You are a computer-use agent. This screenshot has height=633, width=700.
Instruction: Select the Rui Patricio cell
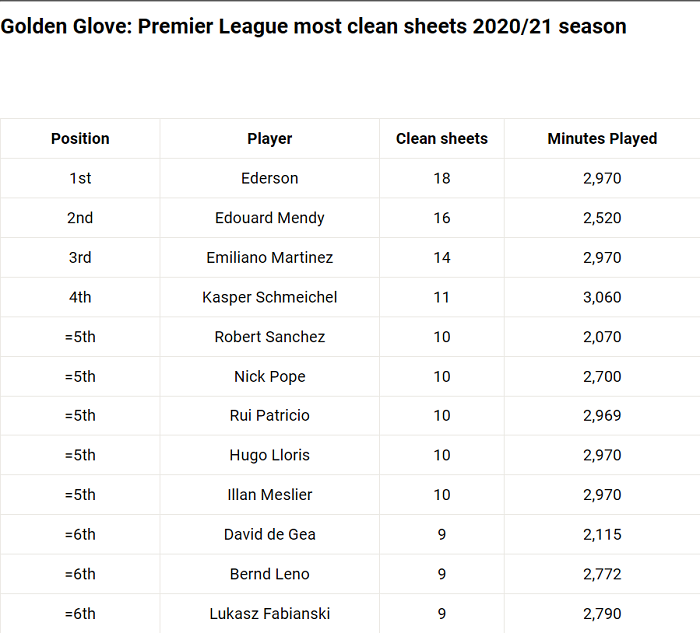pyautogui.click(x=270, y=415)
